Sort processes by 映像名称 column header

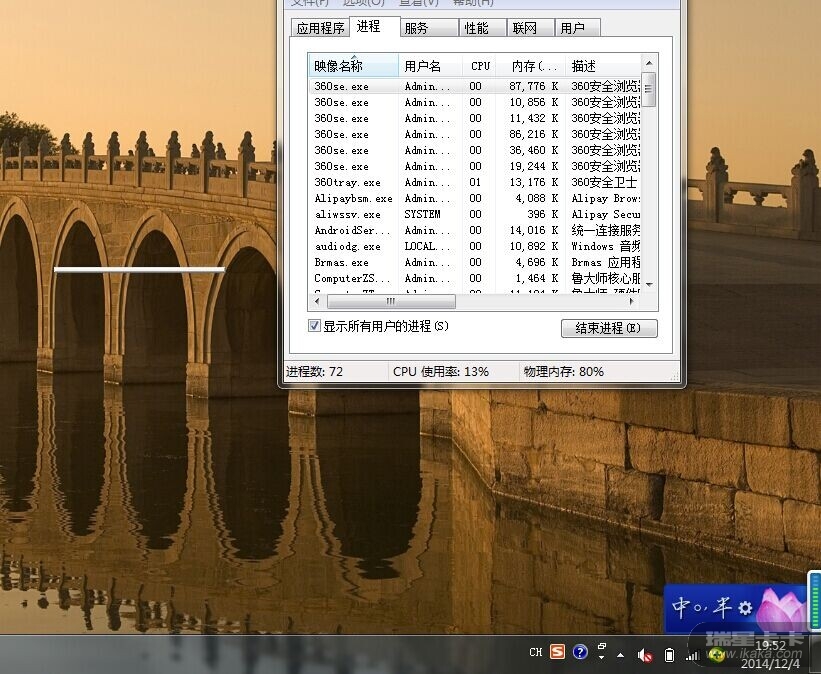352,66
